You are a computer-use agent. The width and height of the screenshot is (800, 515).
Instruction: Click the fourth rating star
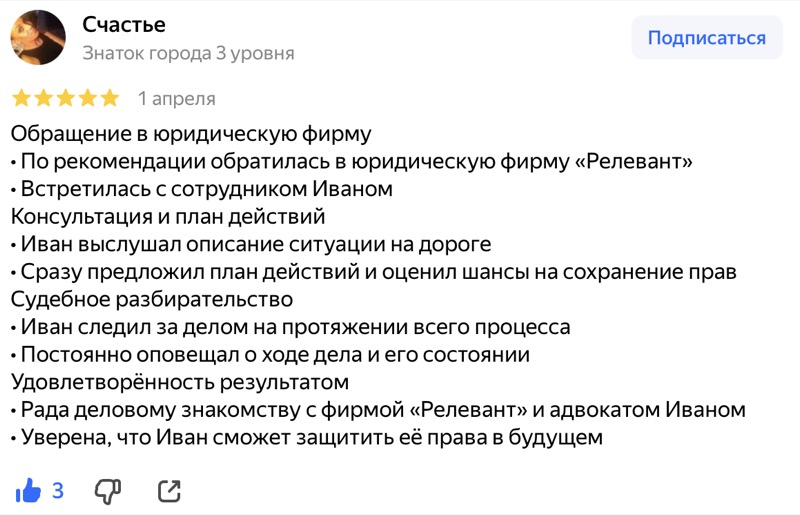tap(87, 98)
